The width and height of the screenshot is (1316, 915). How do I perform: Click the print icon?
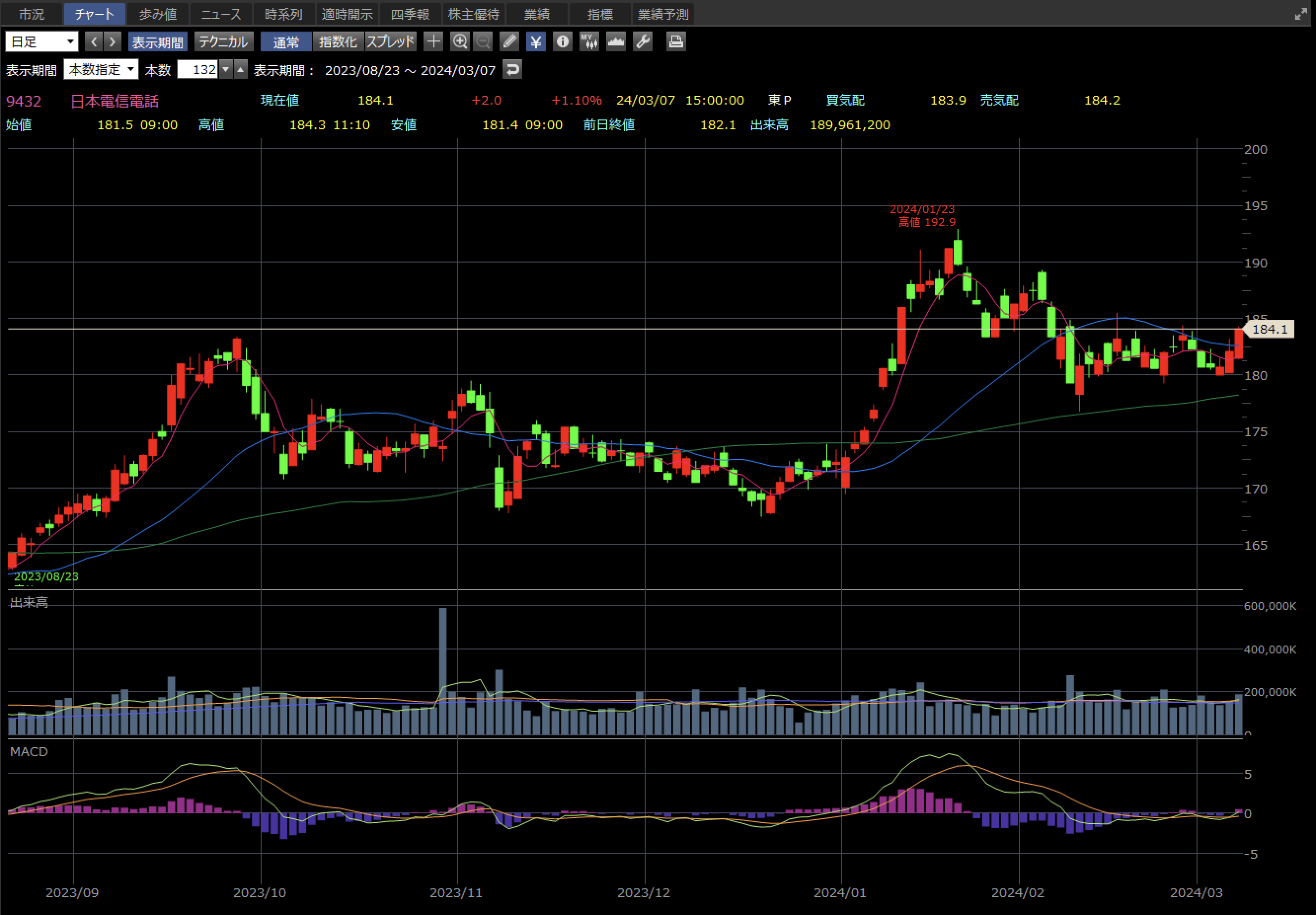(676, 42)
